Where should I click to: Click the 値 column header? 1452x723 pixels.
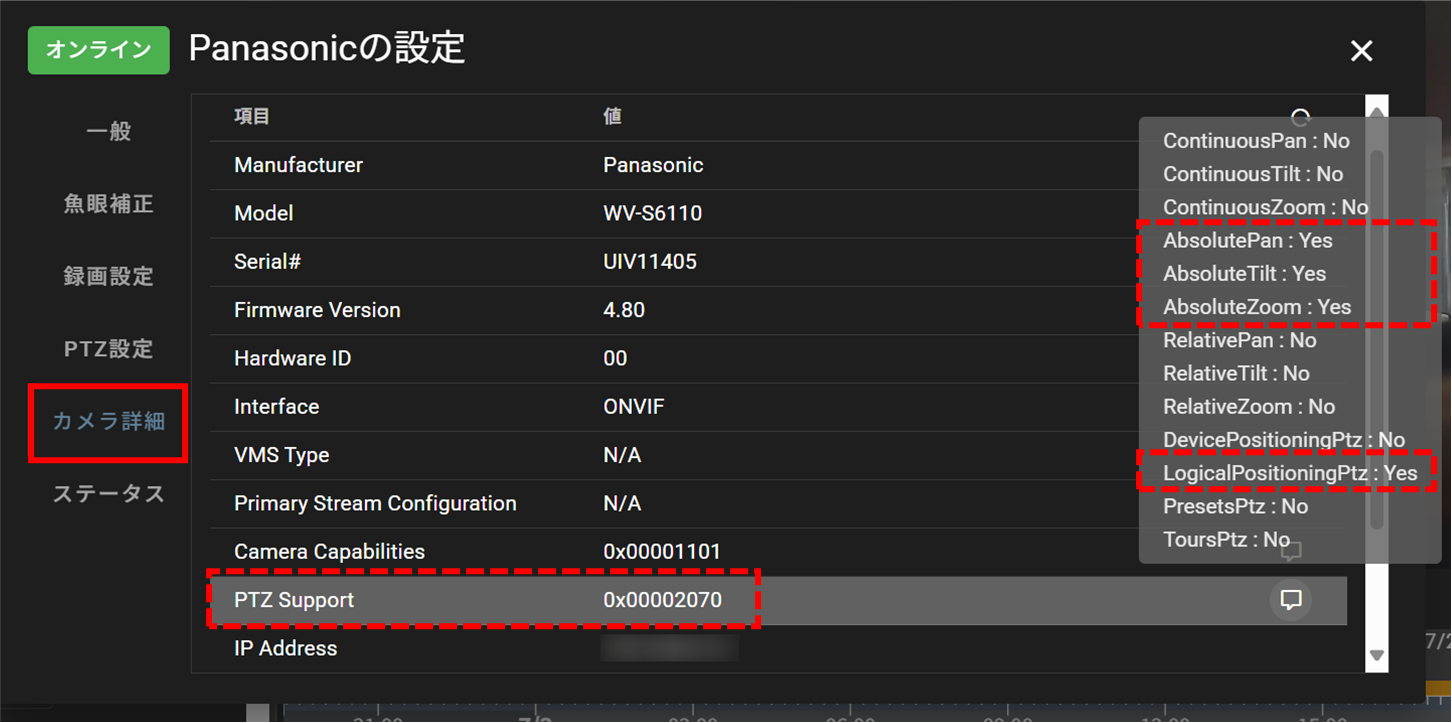pyautogui.click(x=612, y=116)
